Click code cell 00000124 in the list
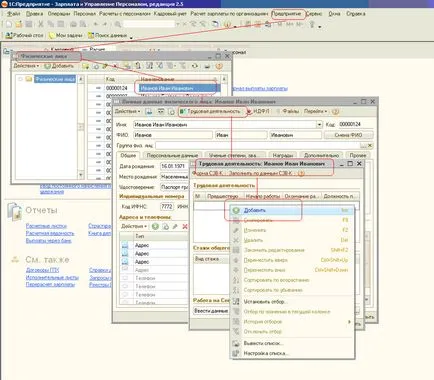Screen dimensions: 434x380 point(117,88)
